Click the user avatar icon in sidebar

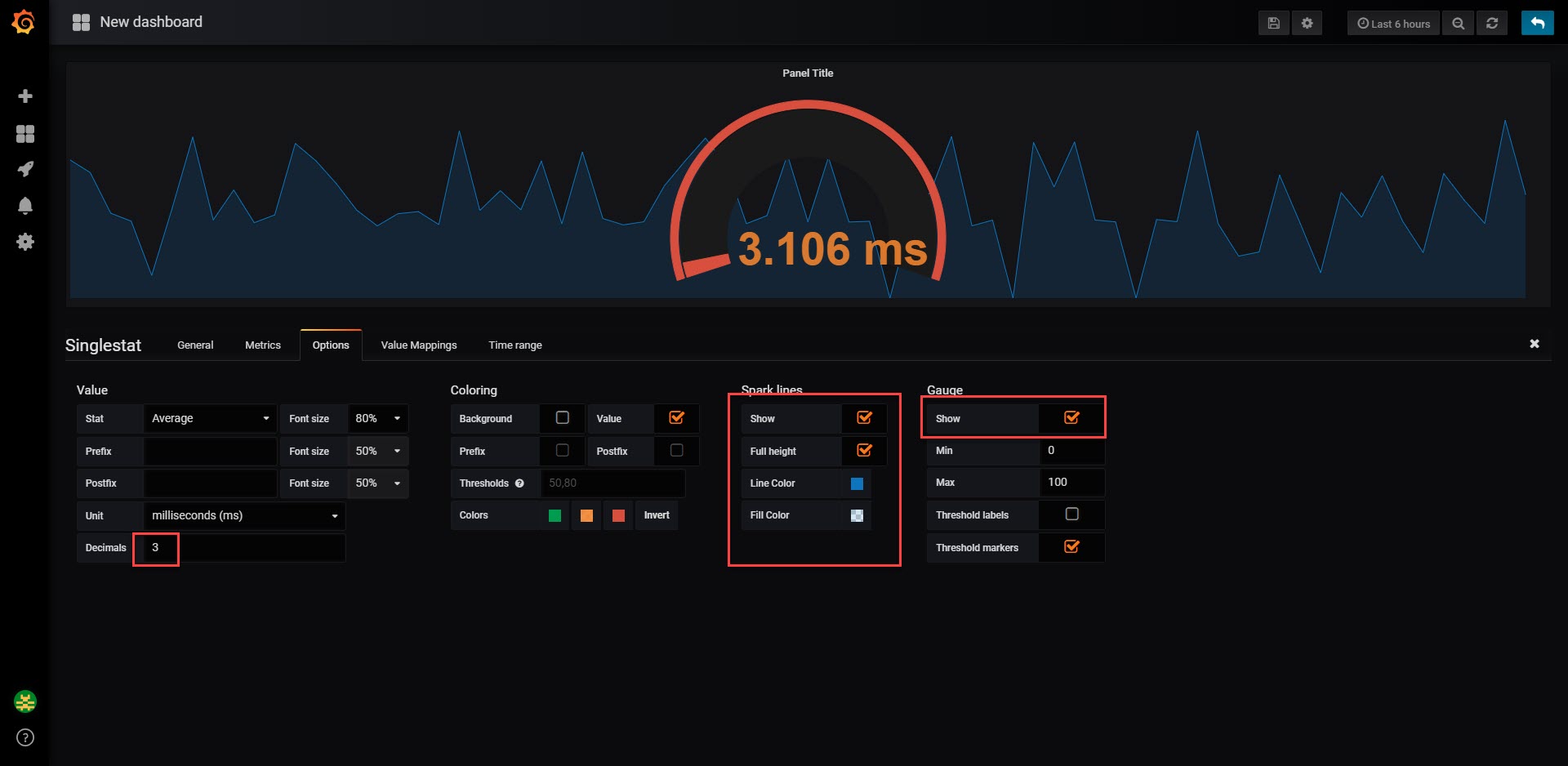25,701
